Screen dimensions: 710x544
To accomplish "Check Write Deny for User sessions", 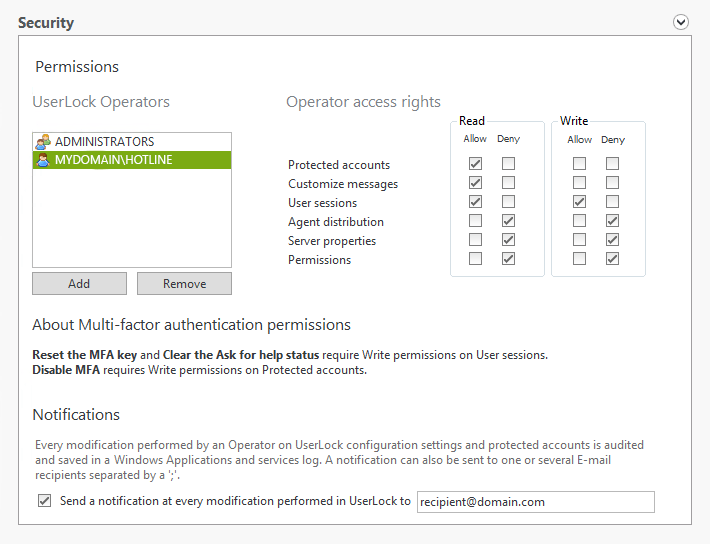I will pos(613,202).
